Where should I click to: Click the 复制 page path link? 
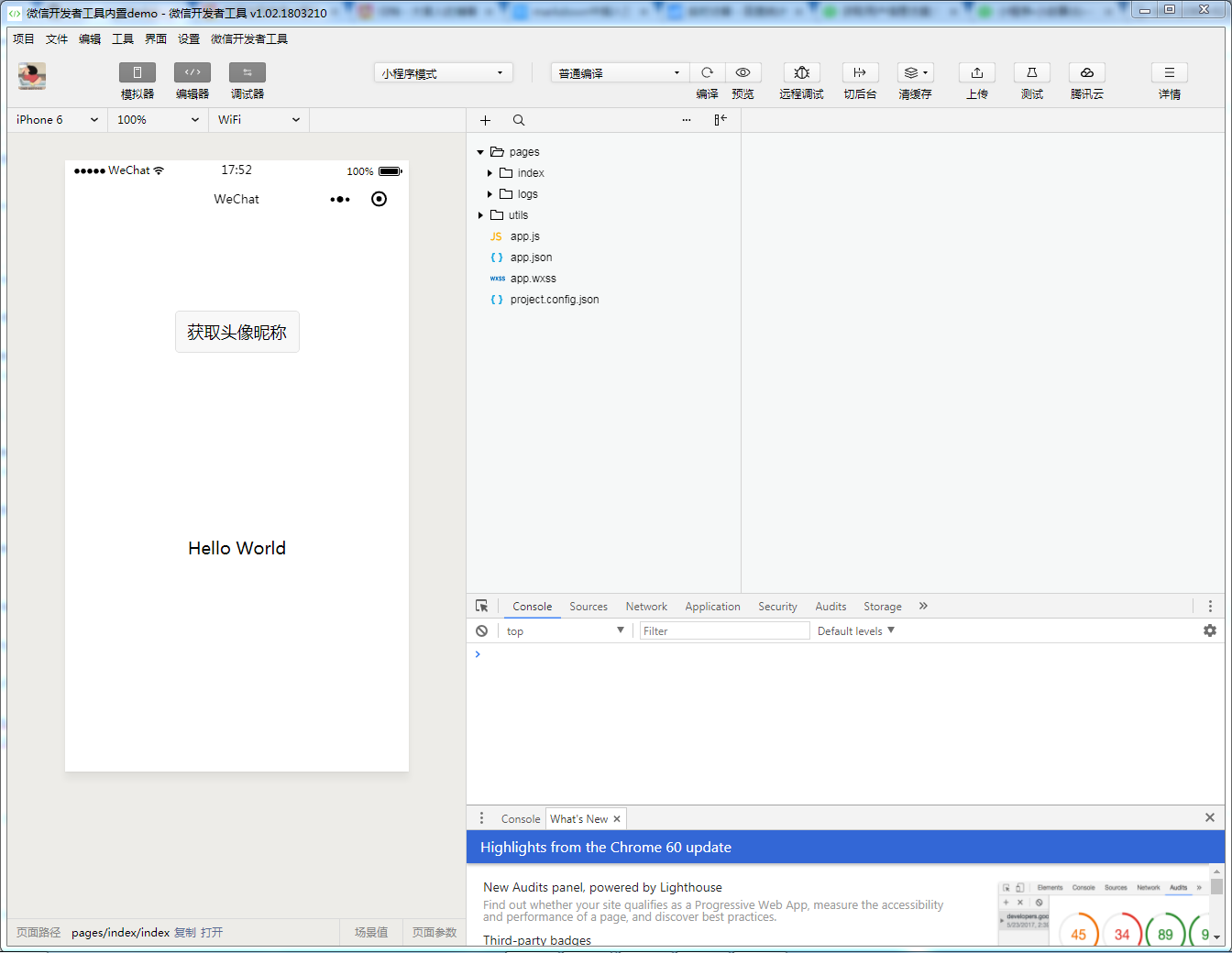pyautogui.click(x=185, y=933)
